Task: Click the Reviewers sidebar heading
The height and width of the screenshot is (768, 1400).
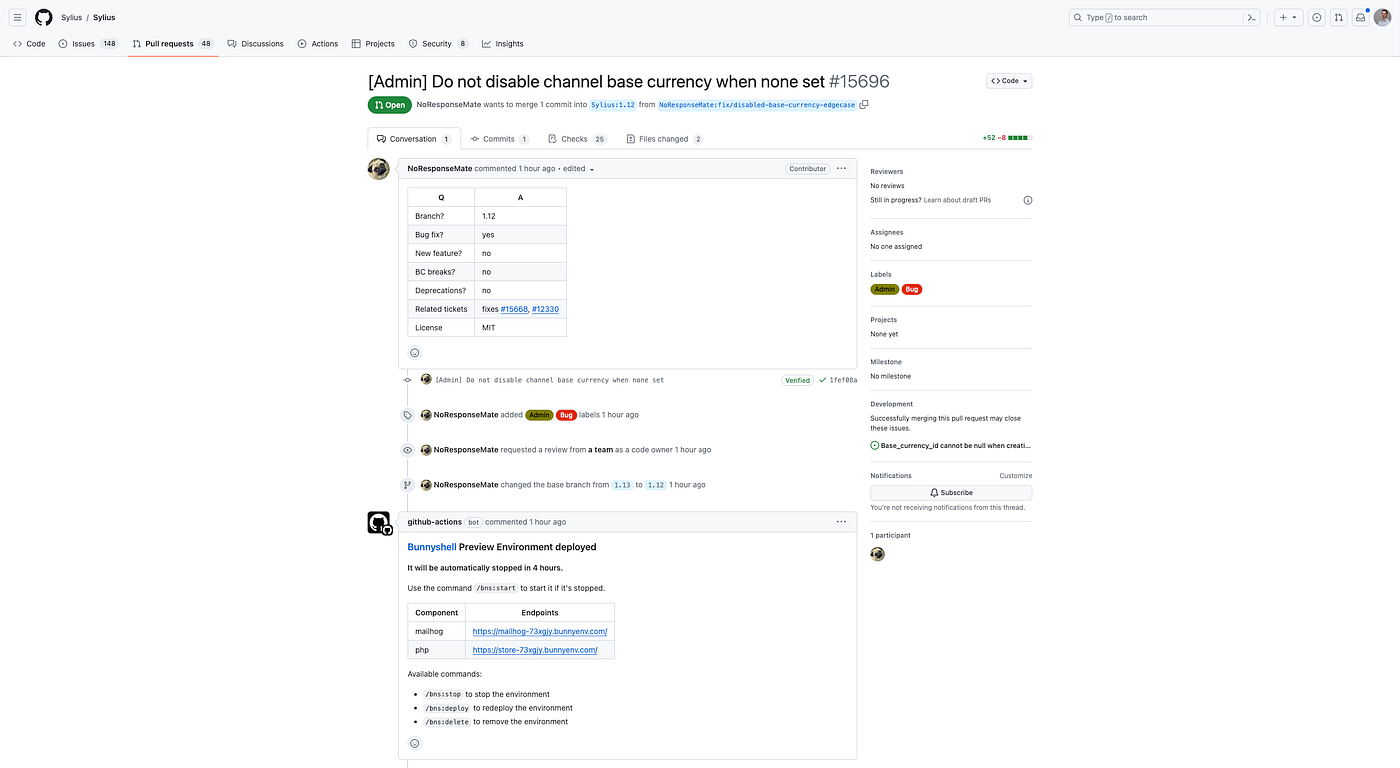Action: point(886,172)
